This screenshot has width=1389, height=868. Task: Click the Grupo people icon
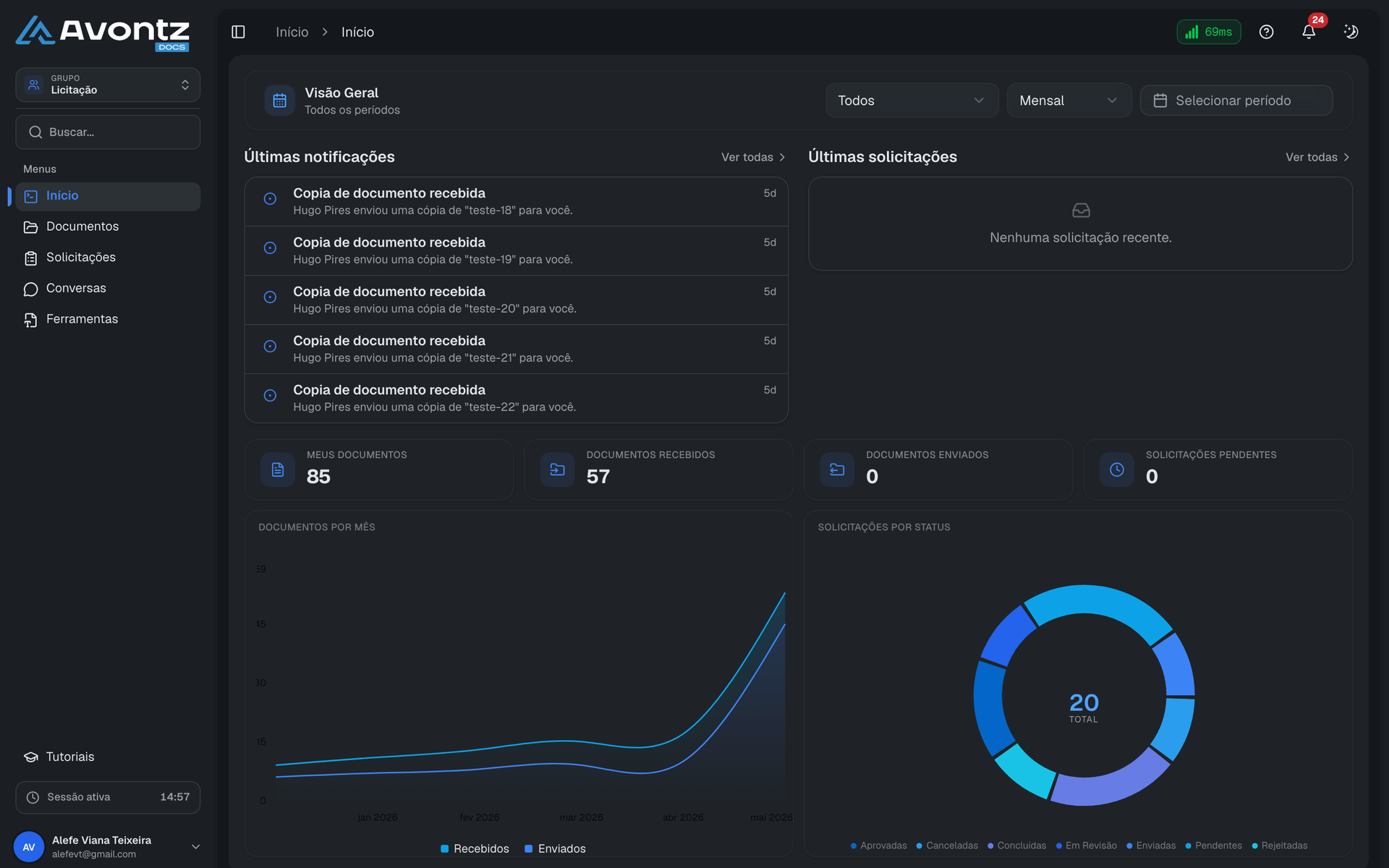[x=34, y=85]
